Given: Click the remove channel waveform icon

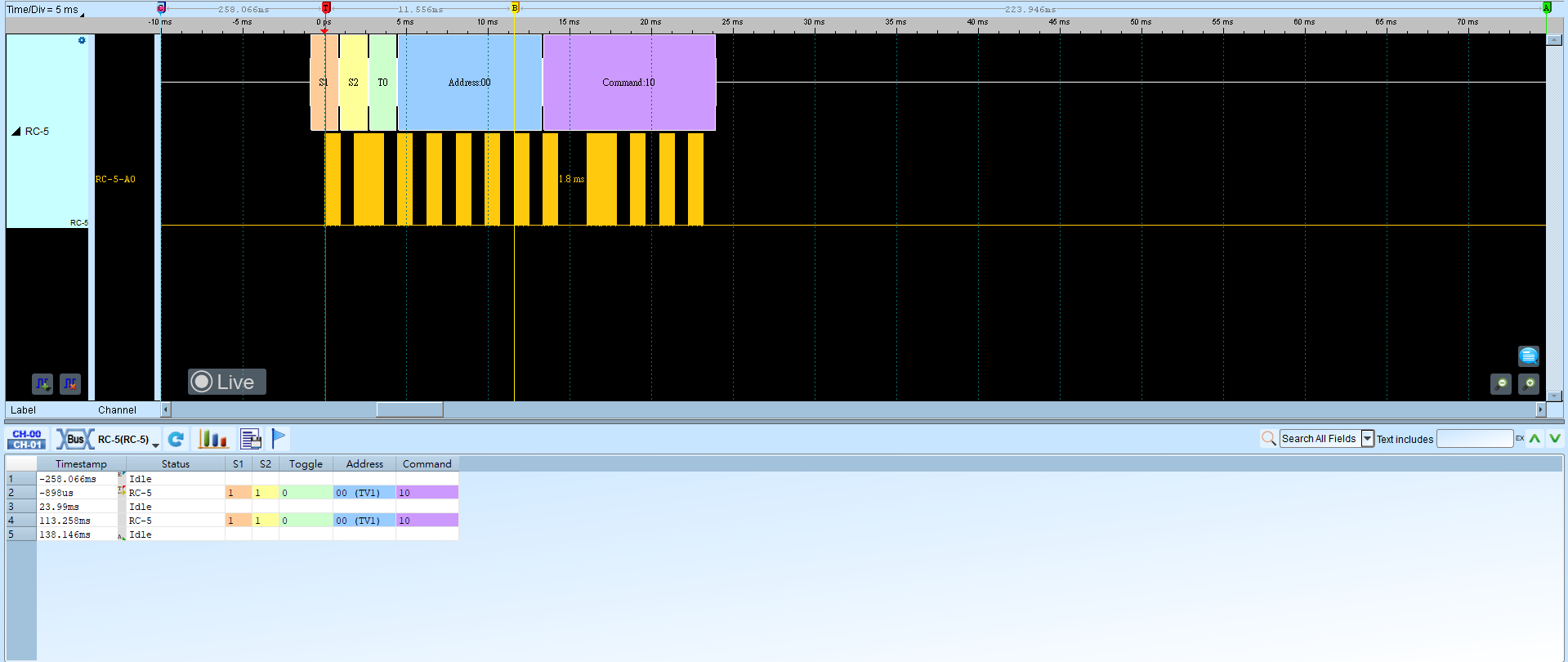Looking at the screenshot, I should click(70, 383).
